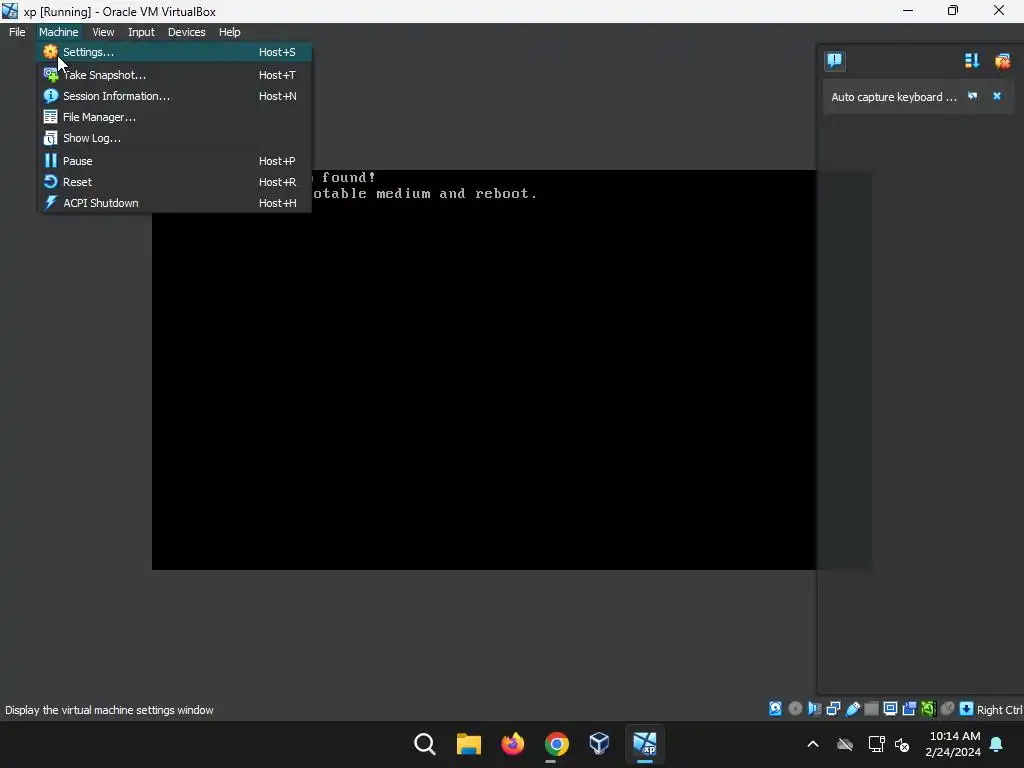Toggle the notification center speech-bubble icon

pyautogui.click(x=835, y=61)
